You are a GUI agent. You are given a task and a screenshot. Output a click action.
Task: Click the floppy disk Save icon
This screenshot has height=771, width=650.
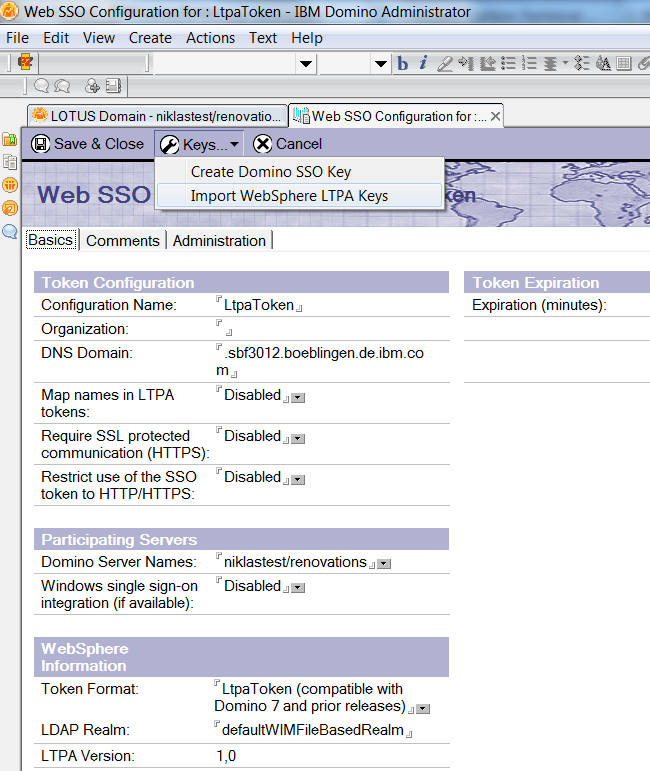click(40, 144)
